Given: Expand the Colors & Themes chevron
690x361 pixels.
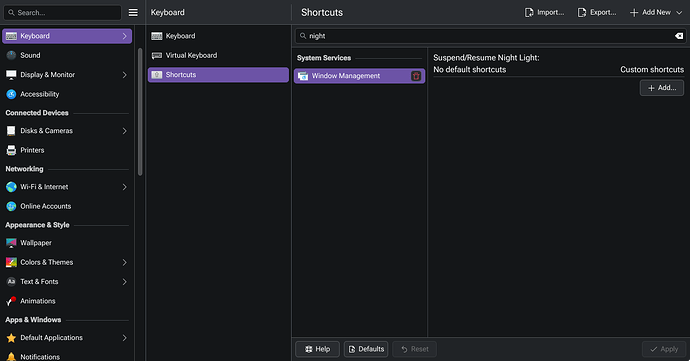Looking at the screenshot, I should pyautogui.click(x=125, y=262).
